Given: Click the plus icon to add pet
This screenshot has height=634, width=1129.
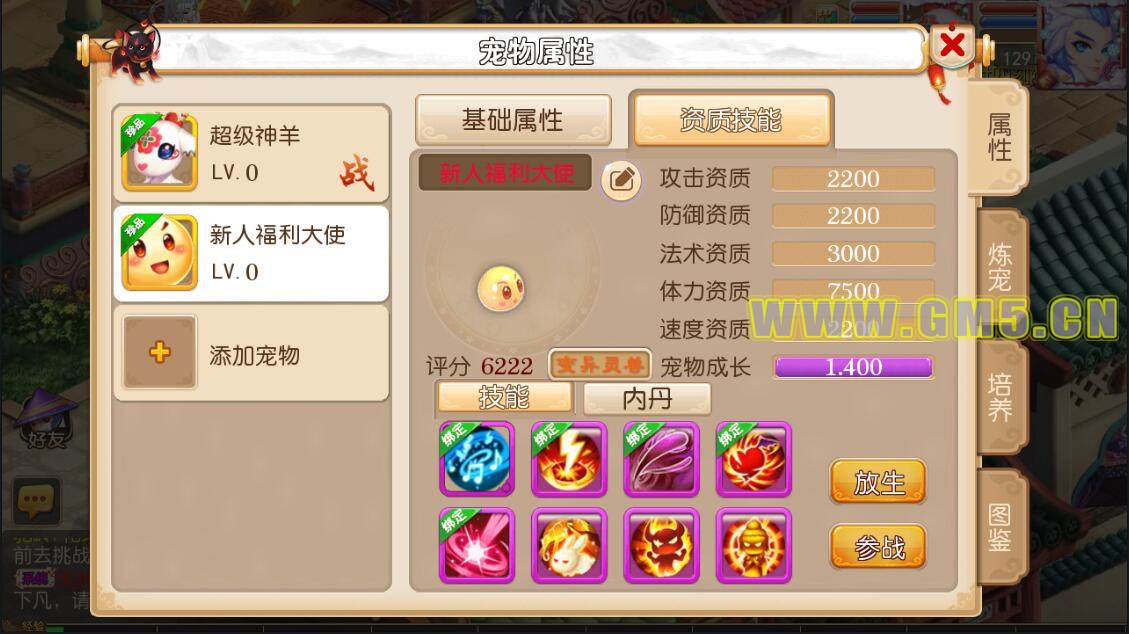Looking at the screenshot, I should coord(160,352).
